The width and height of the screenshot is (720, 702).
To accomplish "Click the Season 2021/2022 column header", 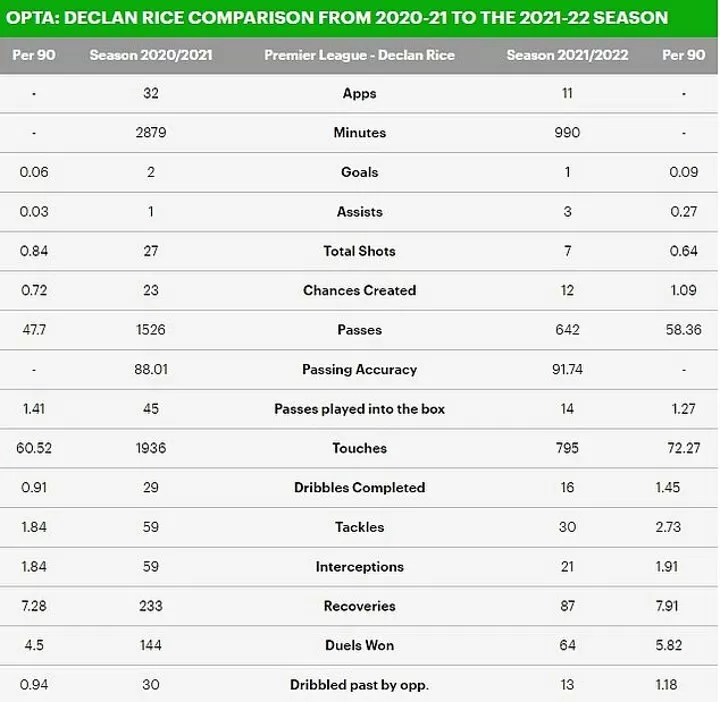I will (x=567, y=55).
